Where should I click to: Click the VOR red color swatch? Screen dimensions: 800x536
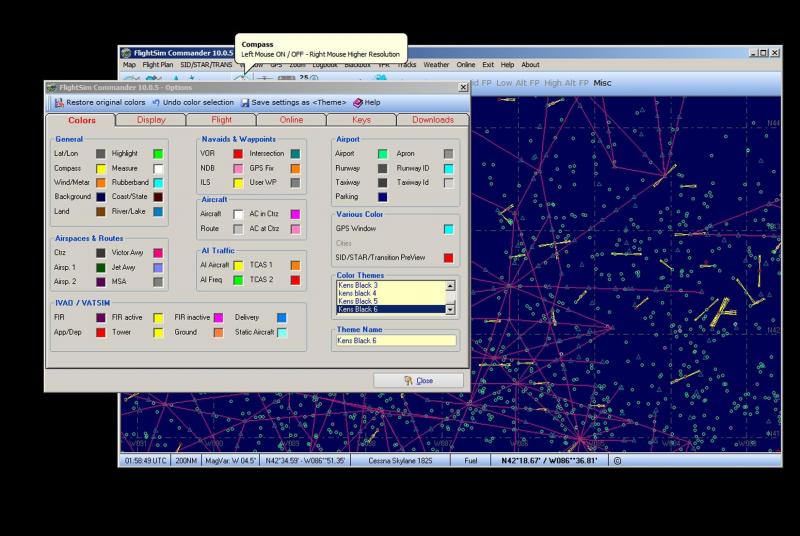point(238,154)
